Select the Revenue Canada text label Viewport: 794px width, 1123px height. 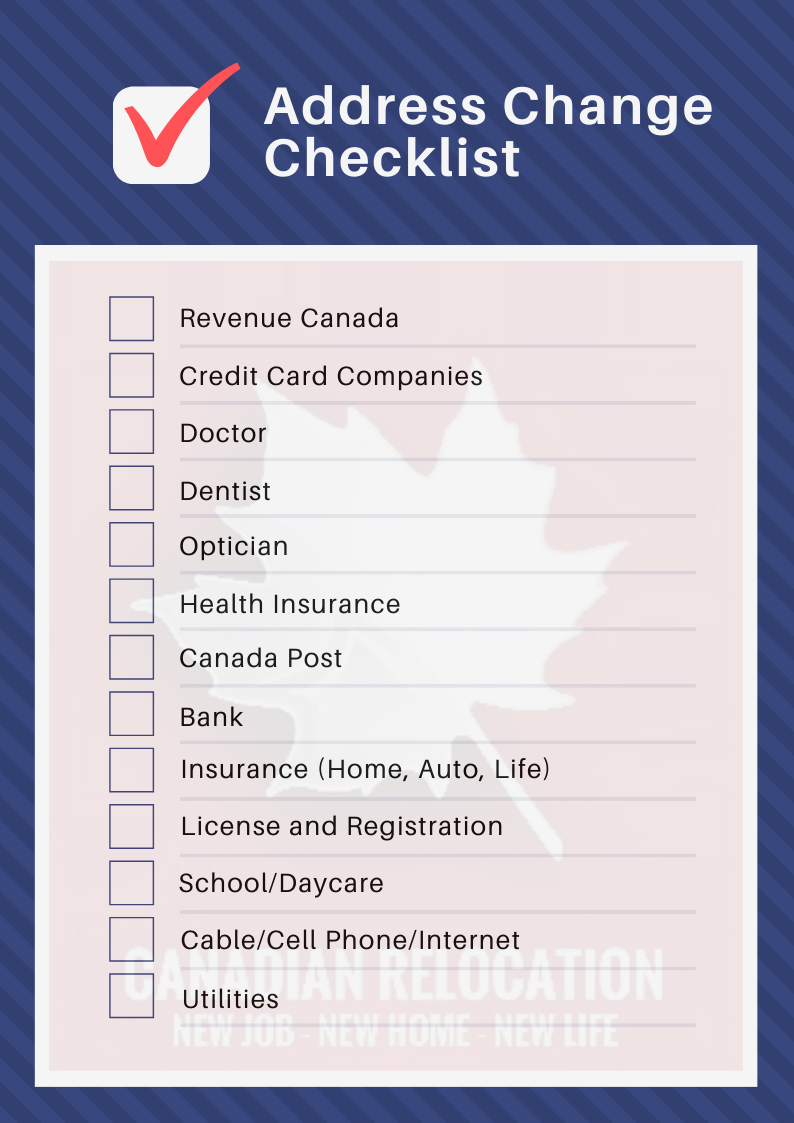click(x=289, y=319)
